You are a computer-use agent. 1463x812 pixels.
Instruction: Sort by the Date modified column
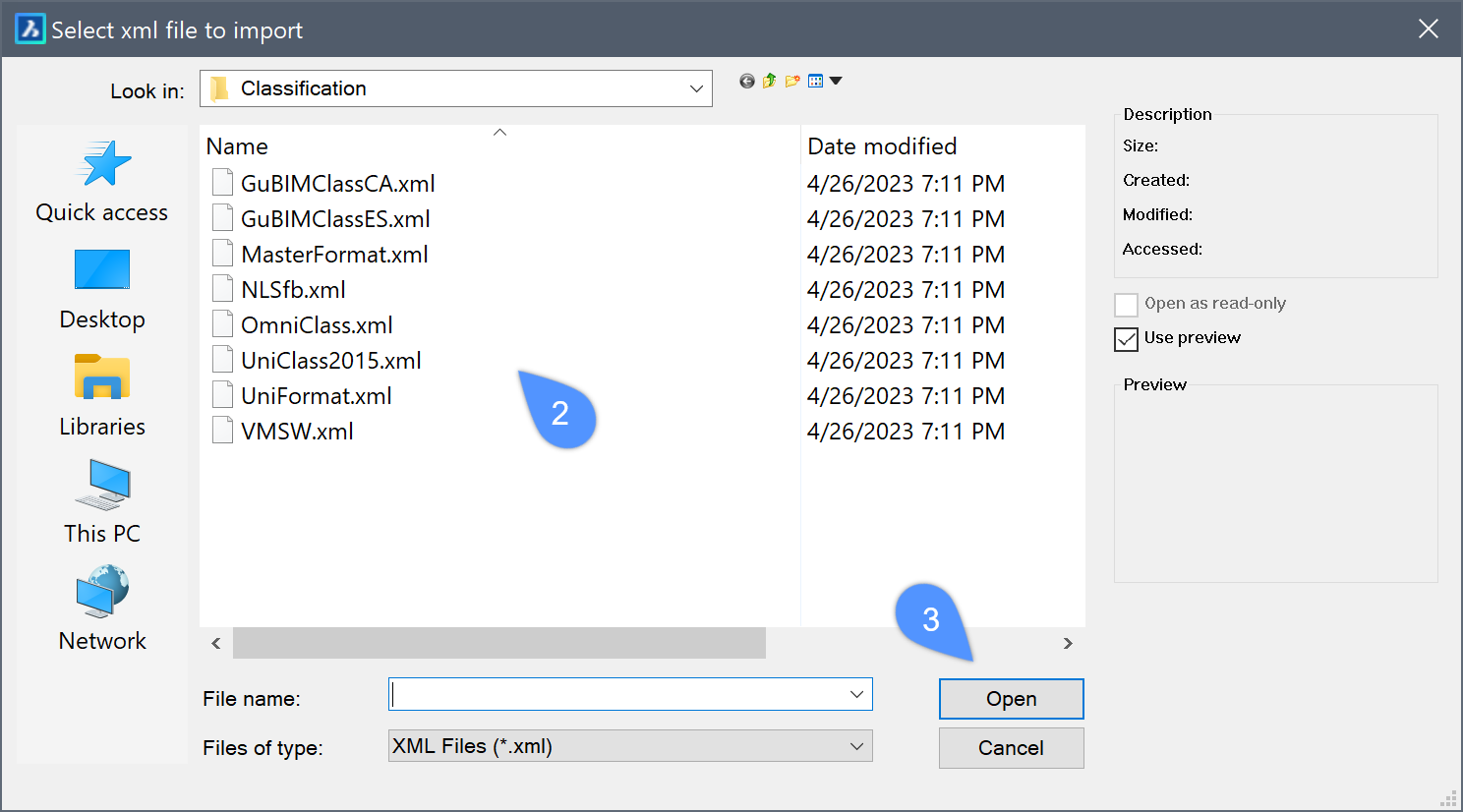pos(882,146)
